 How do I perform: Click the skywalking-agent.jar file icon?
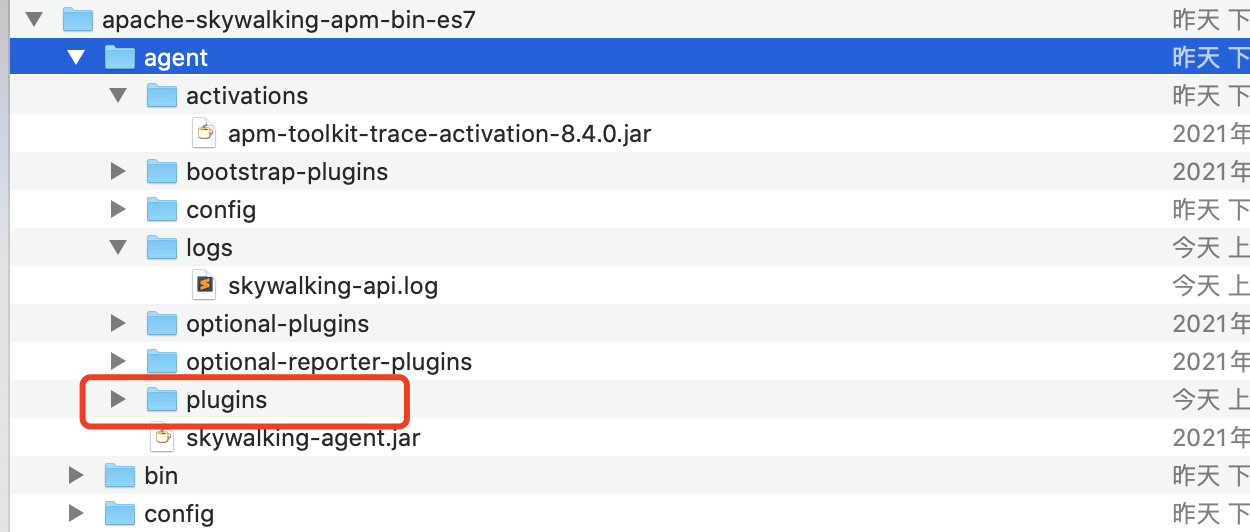pos(162,437)
